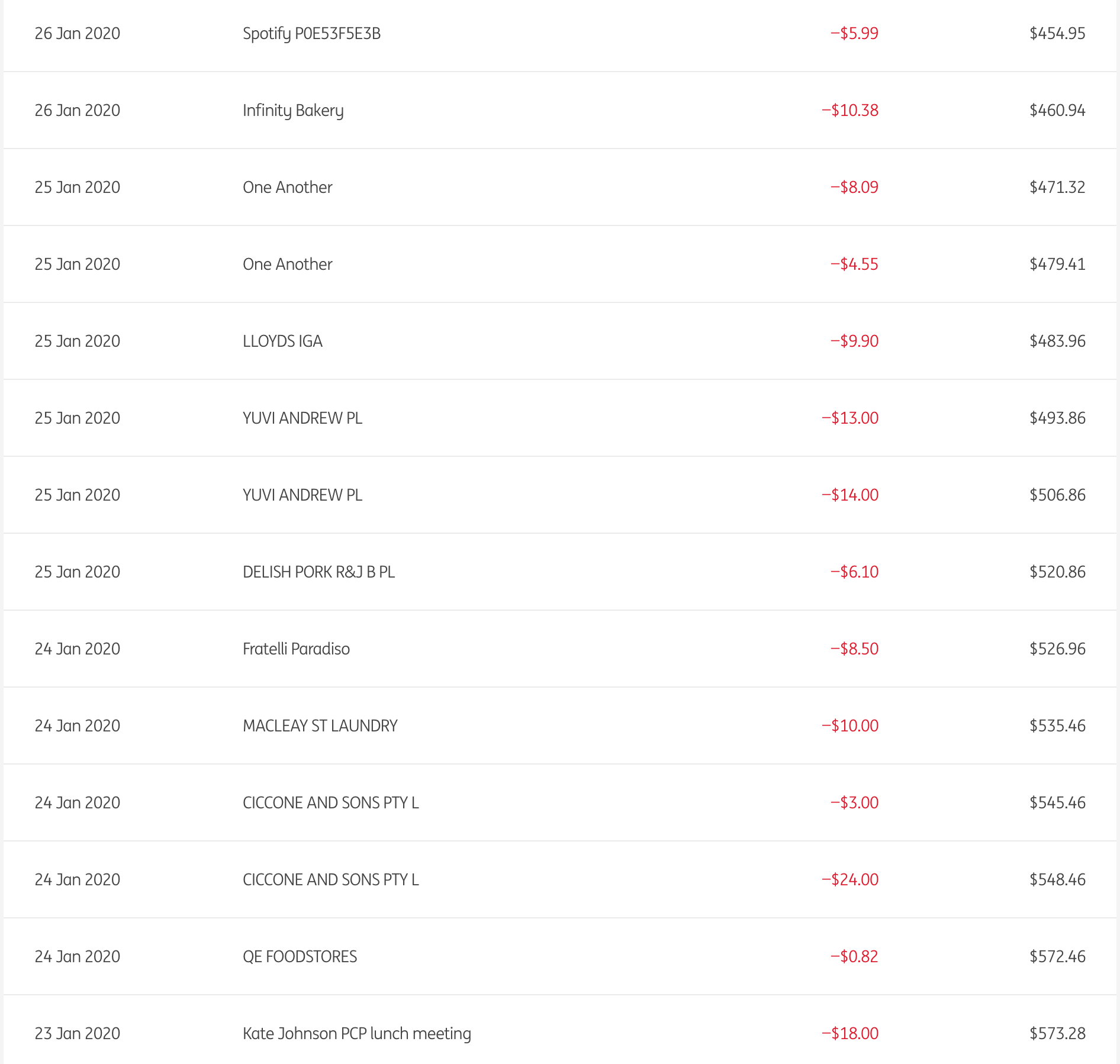The height and width of the screenshot is (1064, 1120).
Task: Click the −$5.99 Spotify amount
Action: [854, 34]
